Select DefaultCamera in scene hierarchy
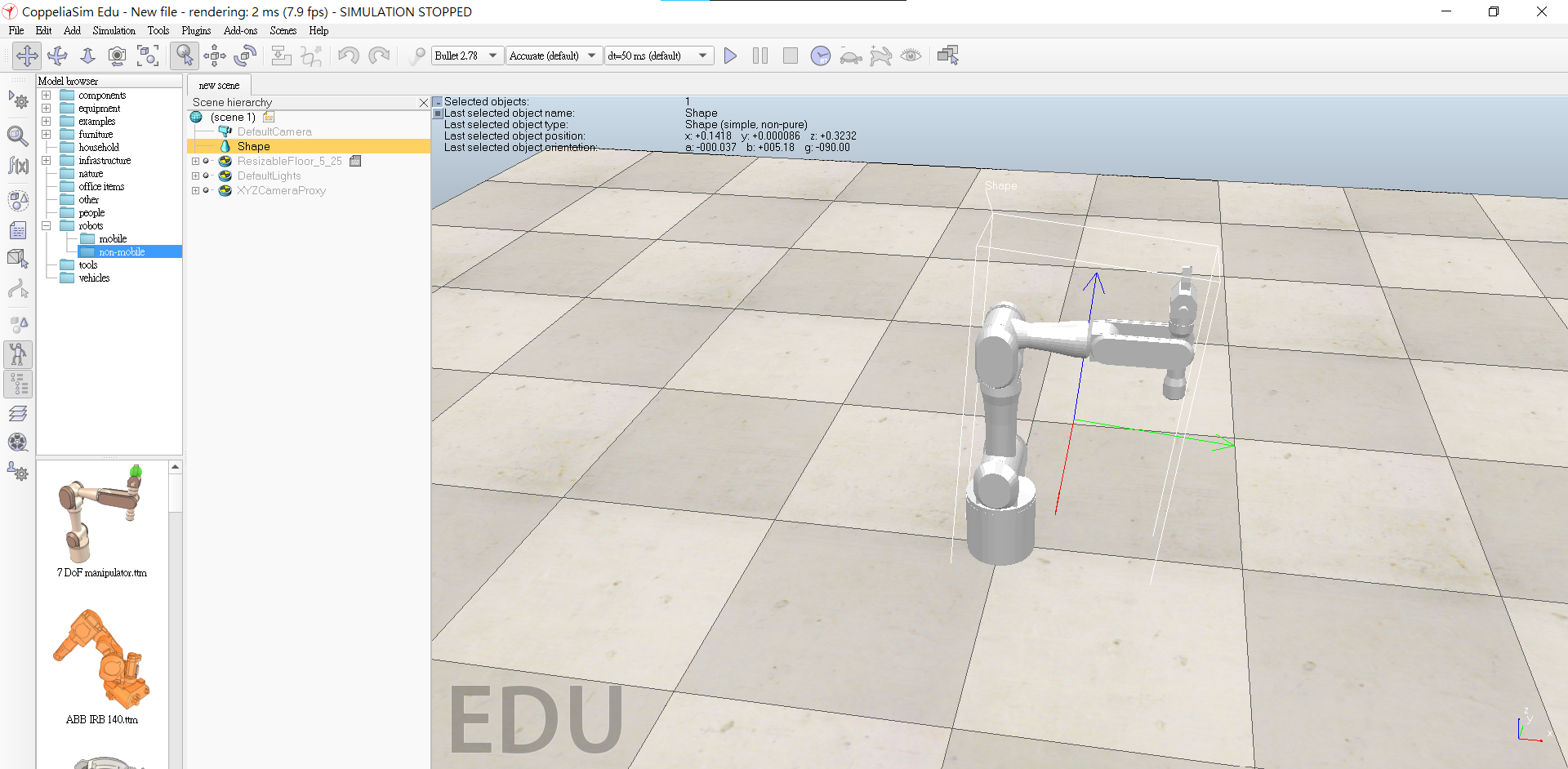 tap(274, 131)
